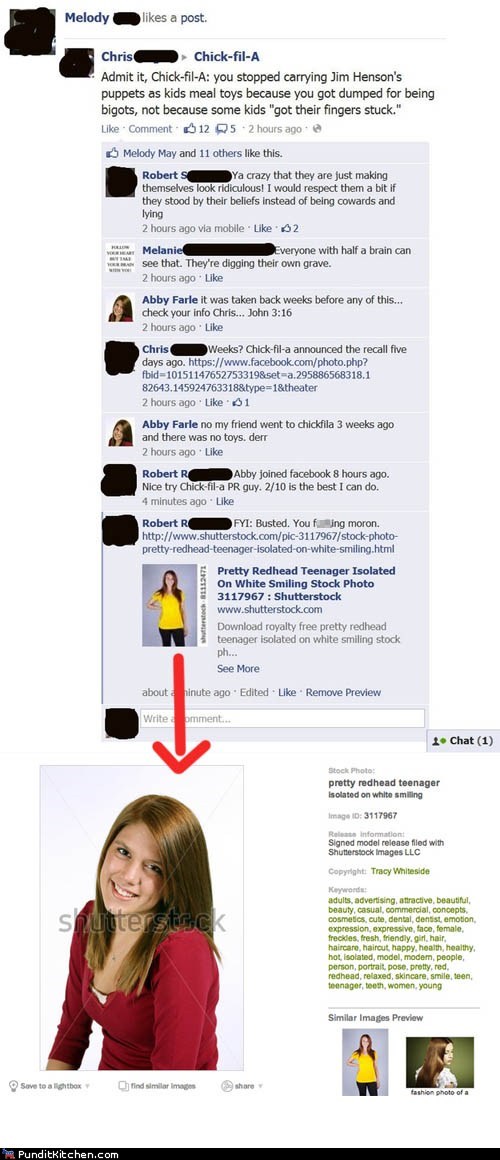The height and width of the screenshot is (1160, 500).
Task: Click the find similar images icon
Action: click(124, 1085)
